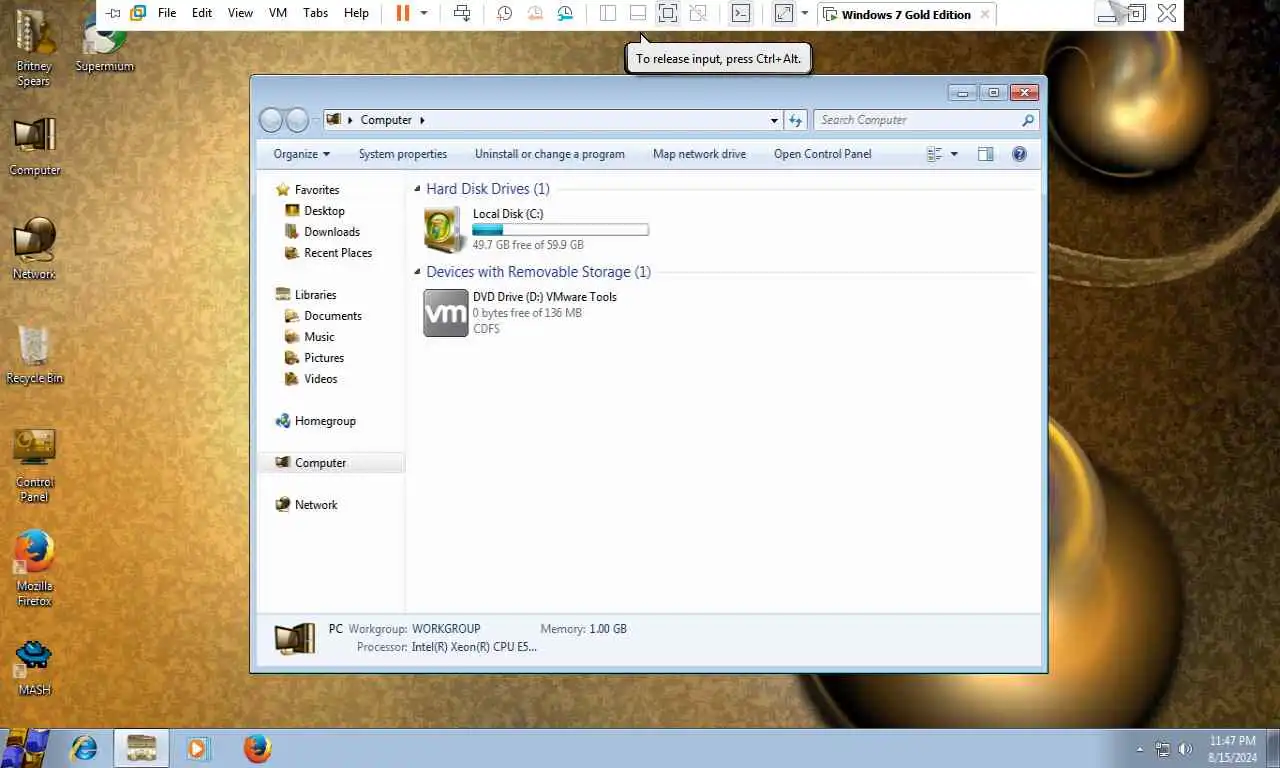Click Map network drive
The height and width of the screenshot is (768, 1280).
[x=699, y=154]
